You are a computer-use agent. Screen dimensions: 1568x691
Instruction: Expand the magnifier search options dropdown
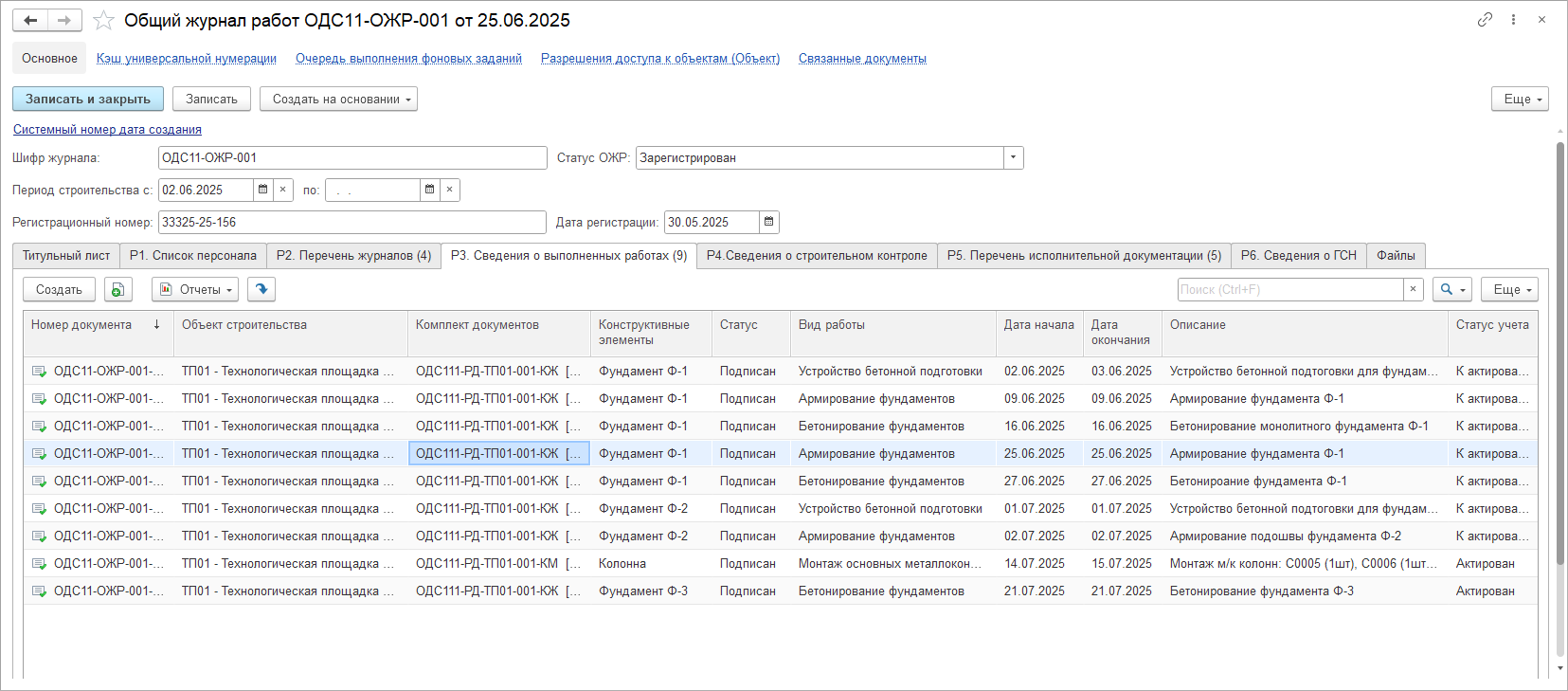[x=1451, y=290]
